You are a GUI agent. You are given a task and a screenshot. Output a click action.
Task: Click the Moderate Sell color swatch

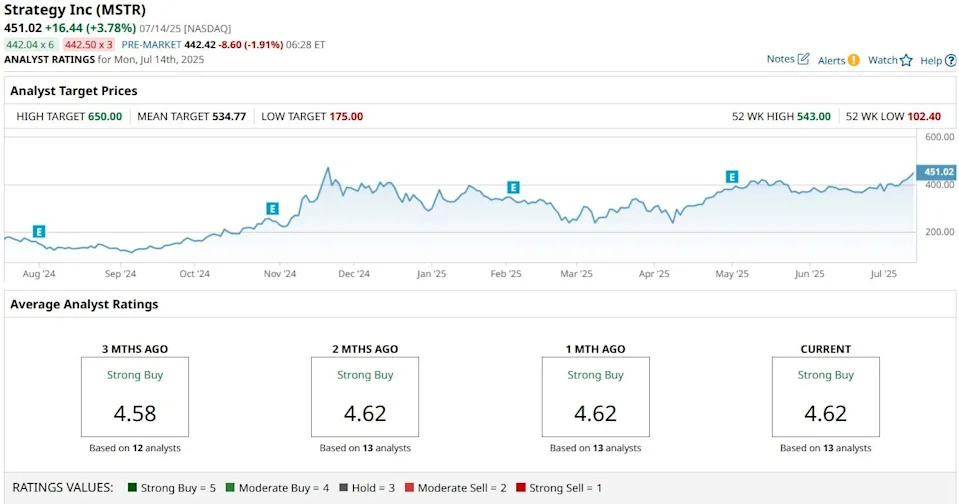coord(409,487)
